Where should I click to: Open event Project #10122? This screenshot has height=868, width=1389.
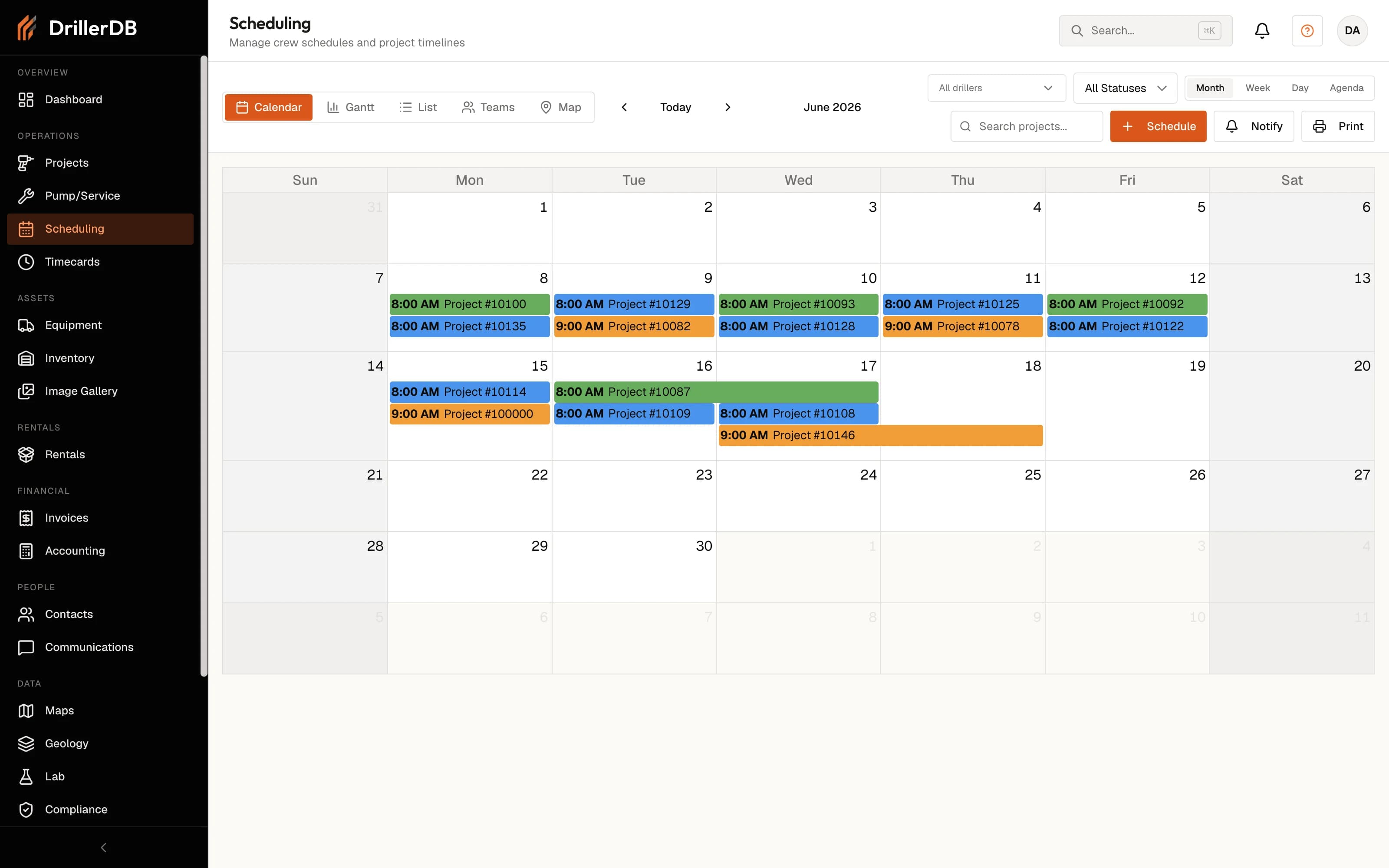[1127, 326]
